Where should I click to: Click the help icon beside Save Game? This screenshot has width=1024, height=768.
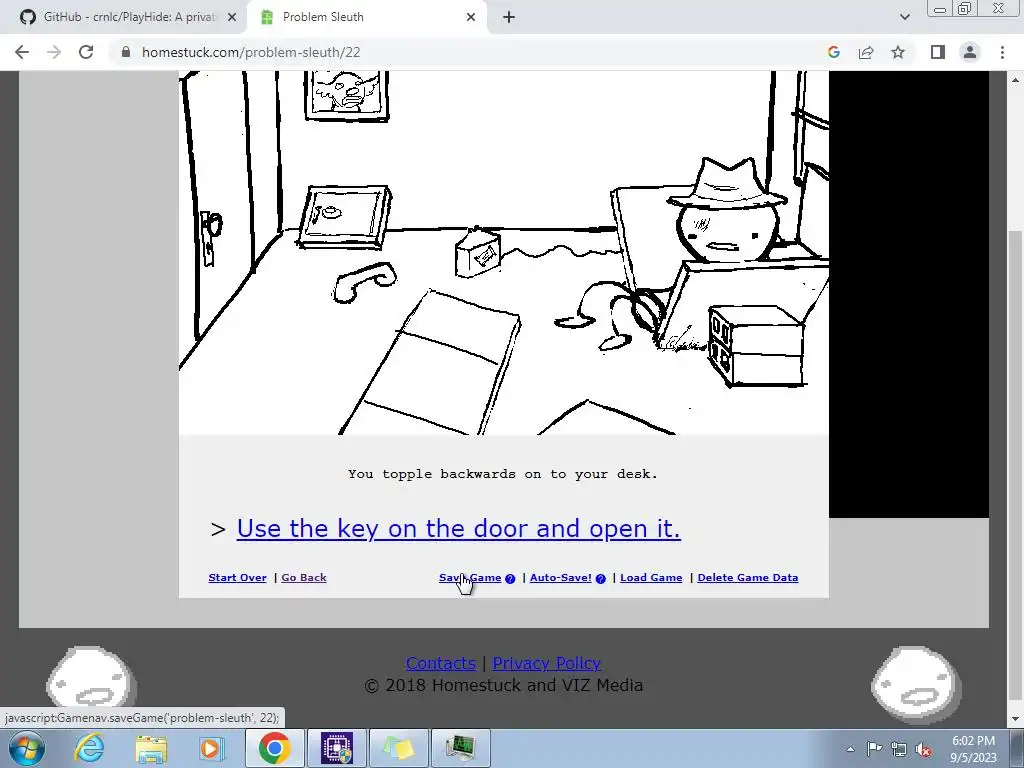(510, 579)
